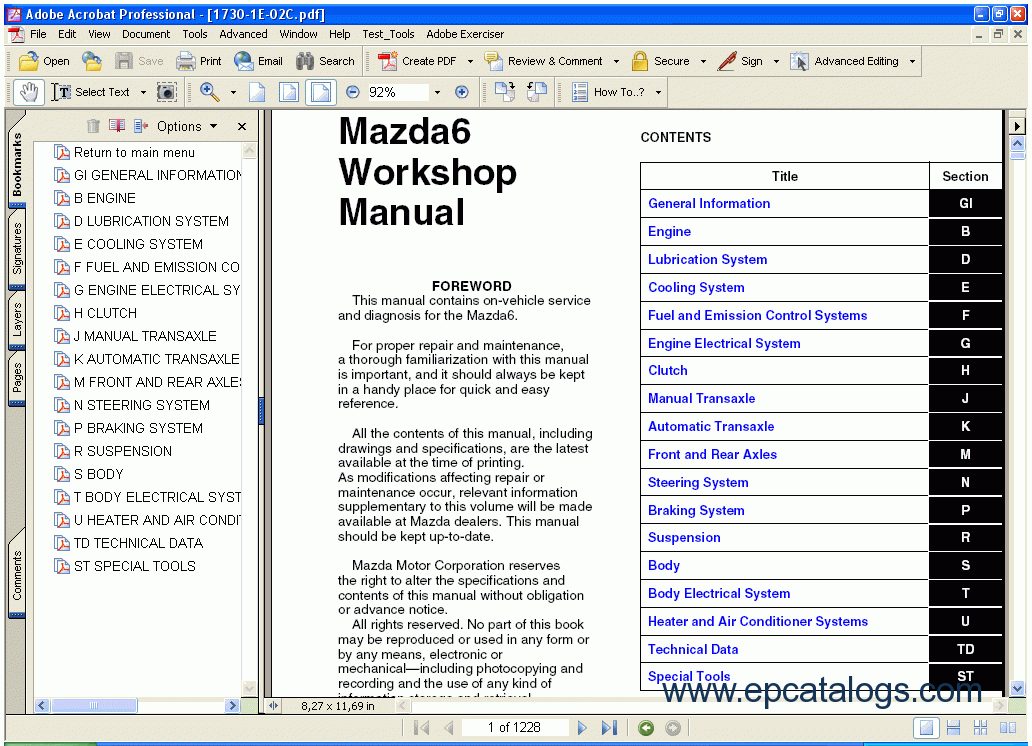
Task: Click the zoom out minus button
Action: coord(353,92)
